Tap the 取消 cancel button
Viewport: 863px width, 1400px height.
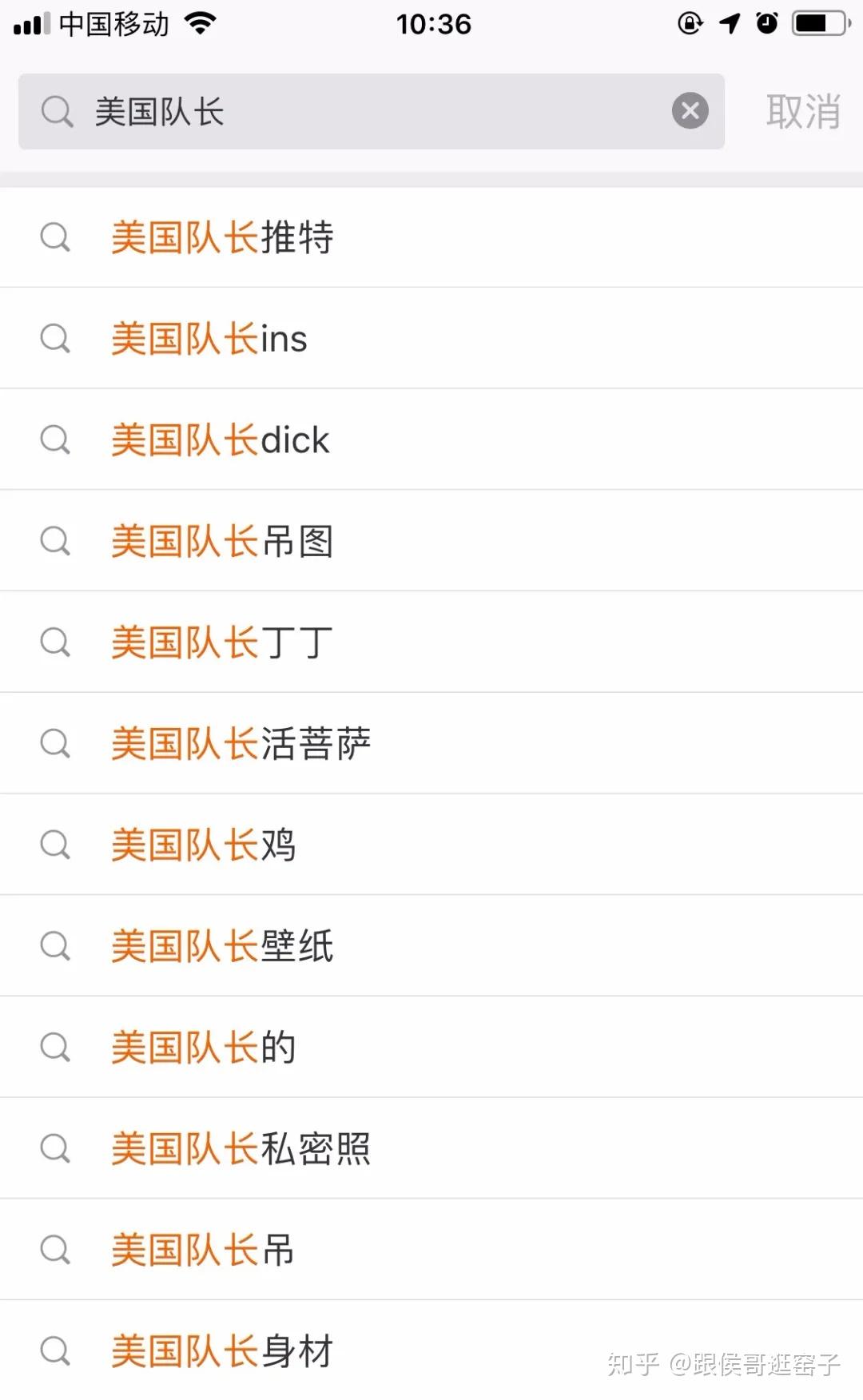coord(802,111)
